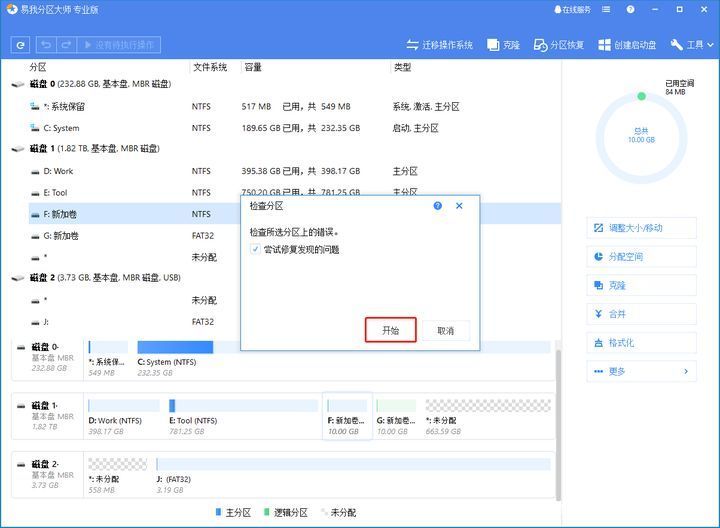Select the 系统保留 partition row

[294, 107]
